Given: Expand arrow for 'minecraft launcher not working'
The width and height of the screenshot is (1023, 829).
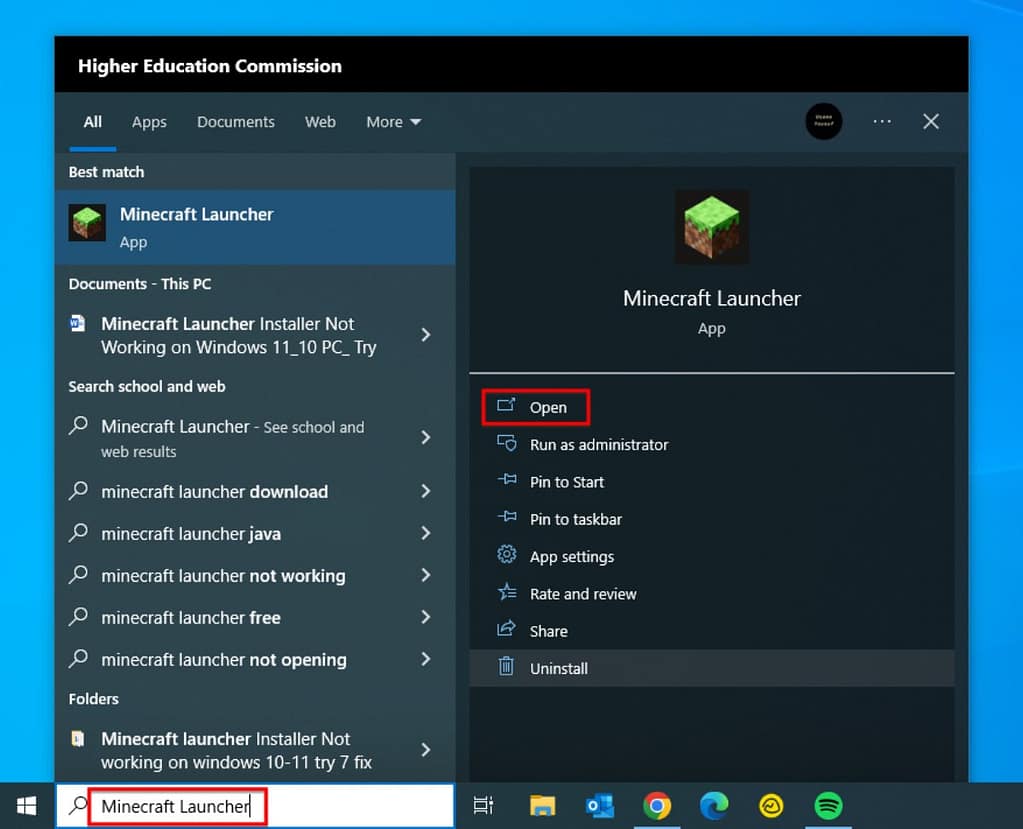Looking at the screenshot, I should (426, 575).
